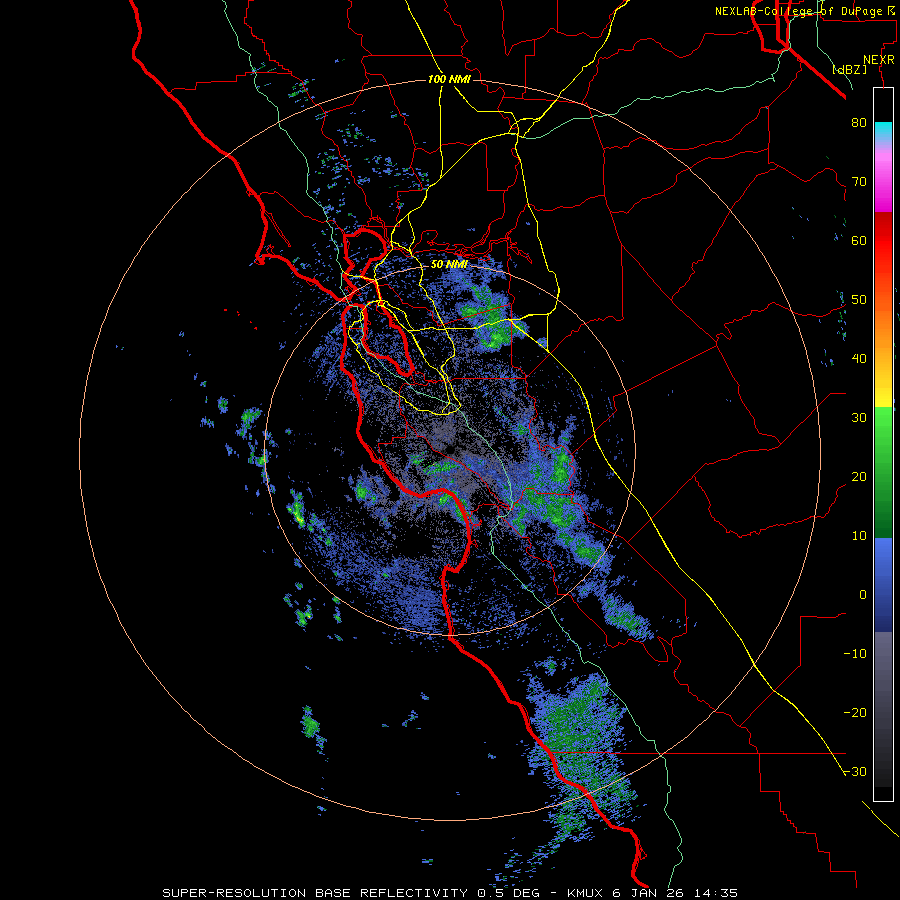Click the 40 dBZ scale value

point(859,359)
